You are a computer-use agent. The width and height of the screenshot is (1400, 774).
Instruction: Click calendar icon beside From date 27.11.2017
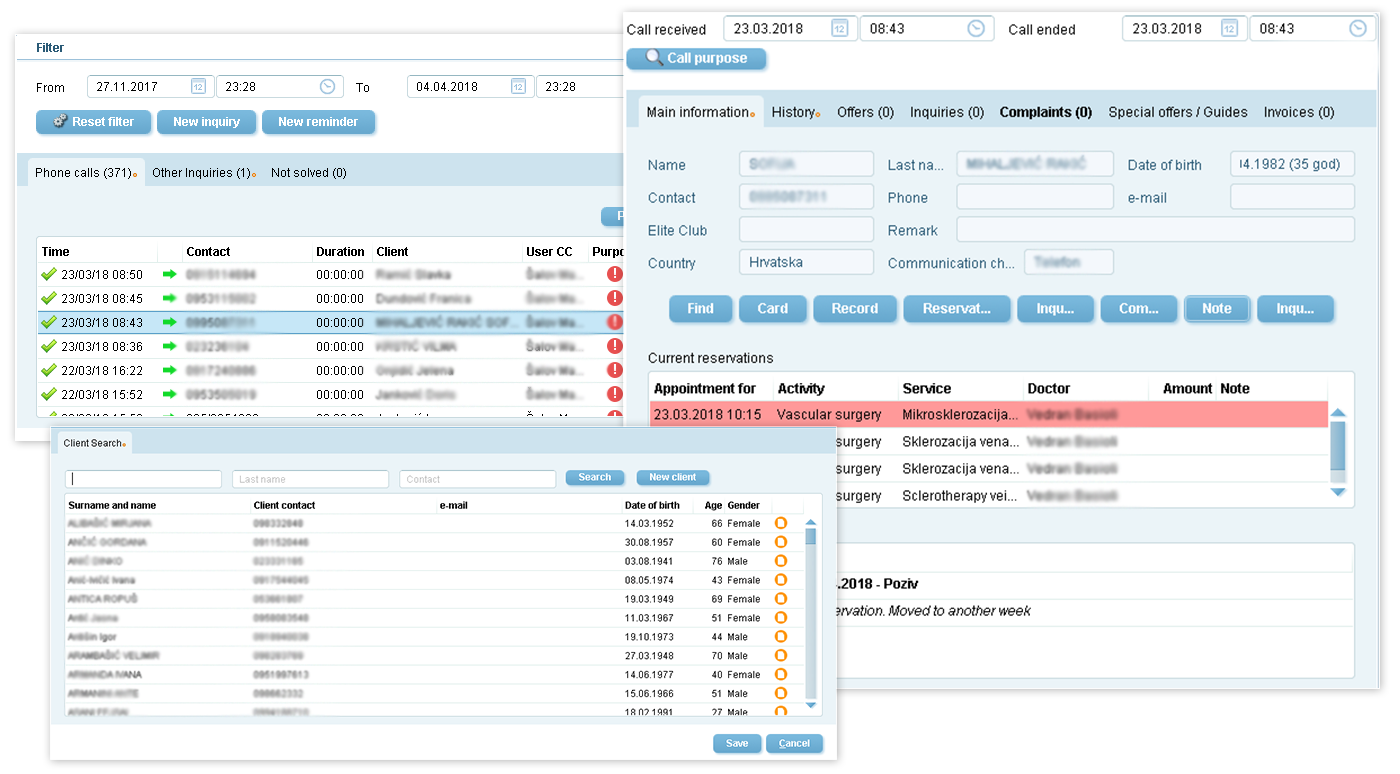[x=198, y=87]
